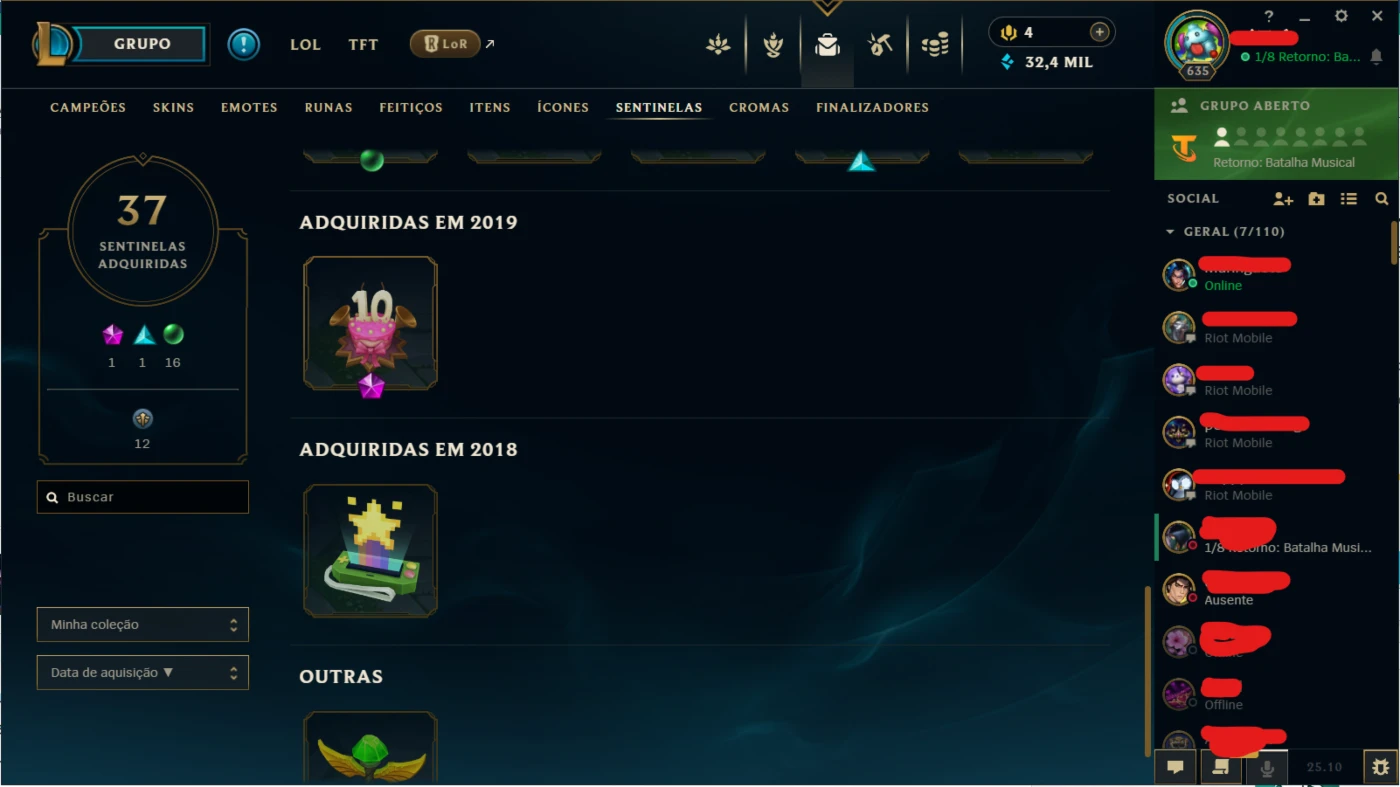
Task: Click the blue exclamation alert icon
Action: click(x=243, y=44)
